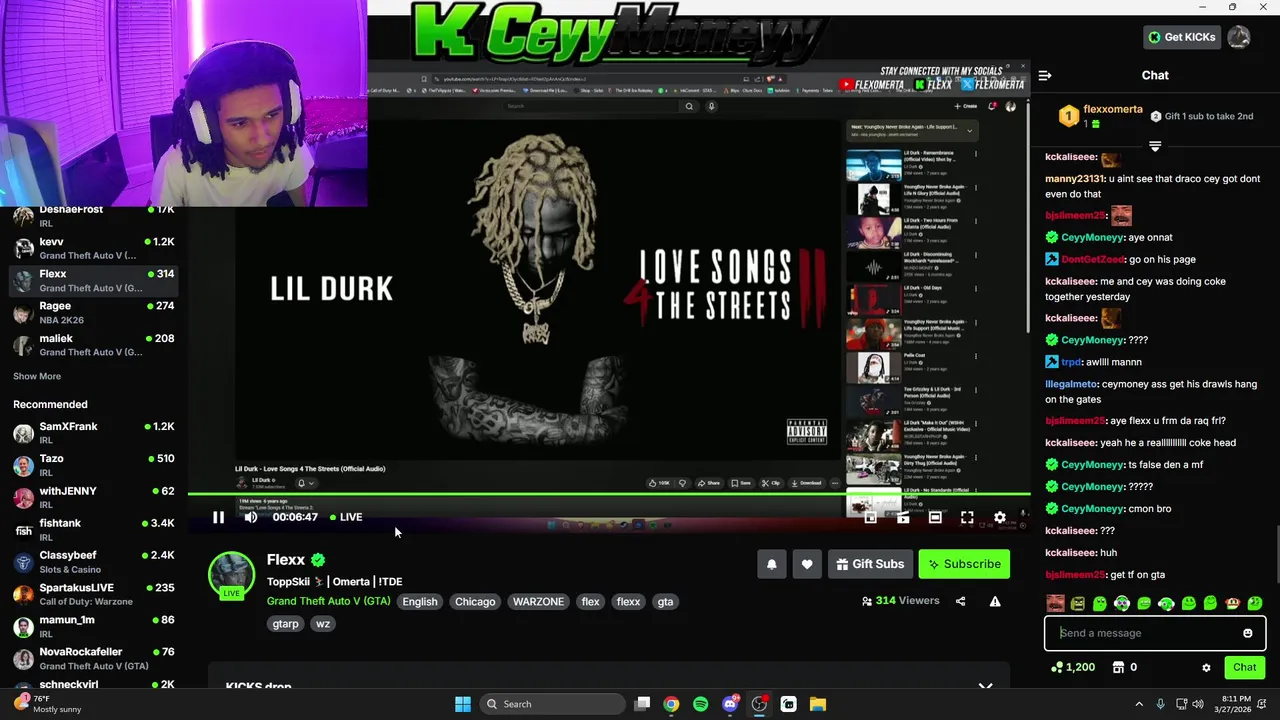The image size is (1280, 720).
Task: Open Windows Start menu
Action: coord(463,704)
